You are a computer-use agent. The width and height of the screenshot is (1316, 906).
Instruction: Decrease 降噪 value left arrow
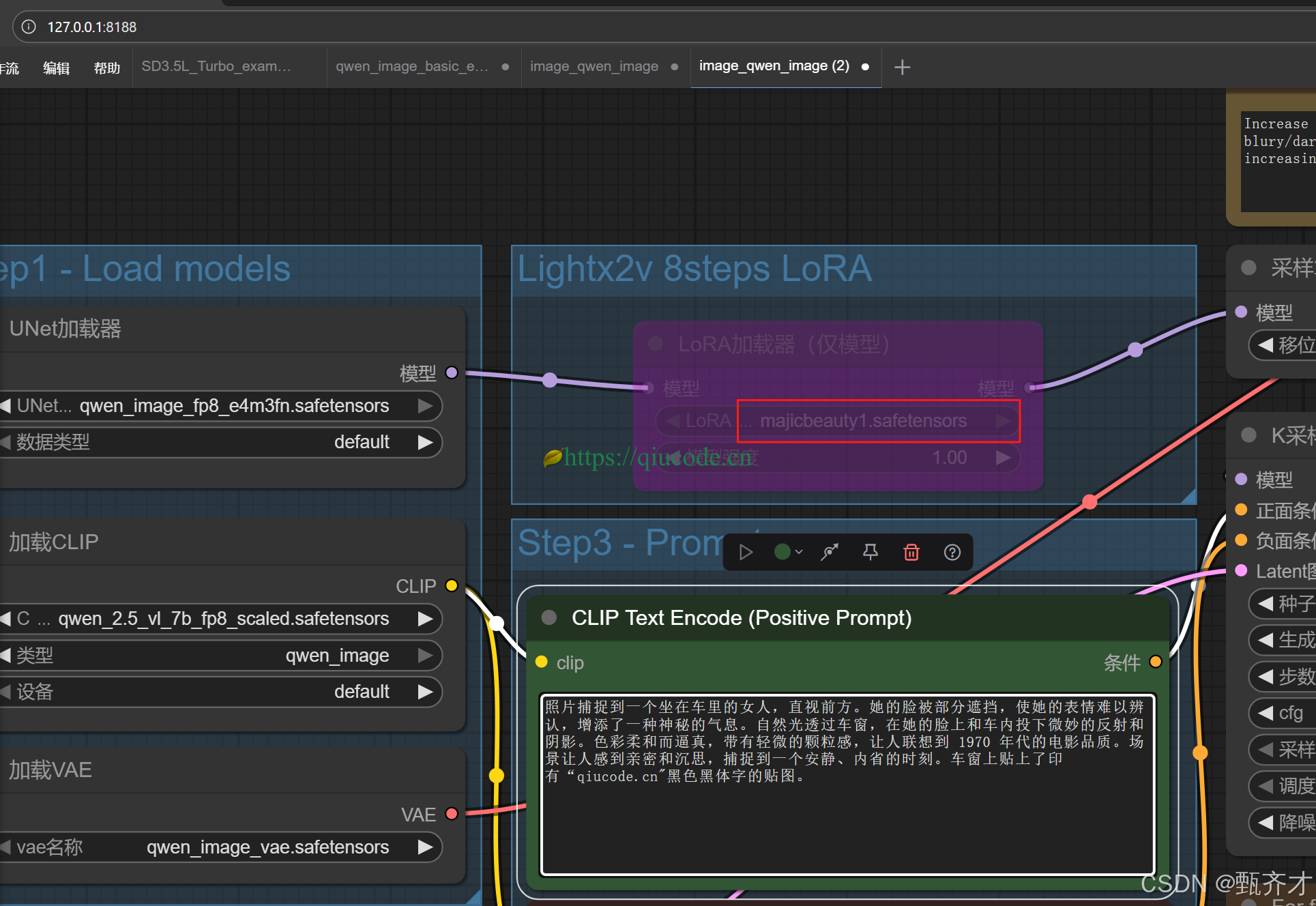(1266, 823)
